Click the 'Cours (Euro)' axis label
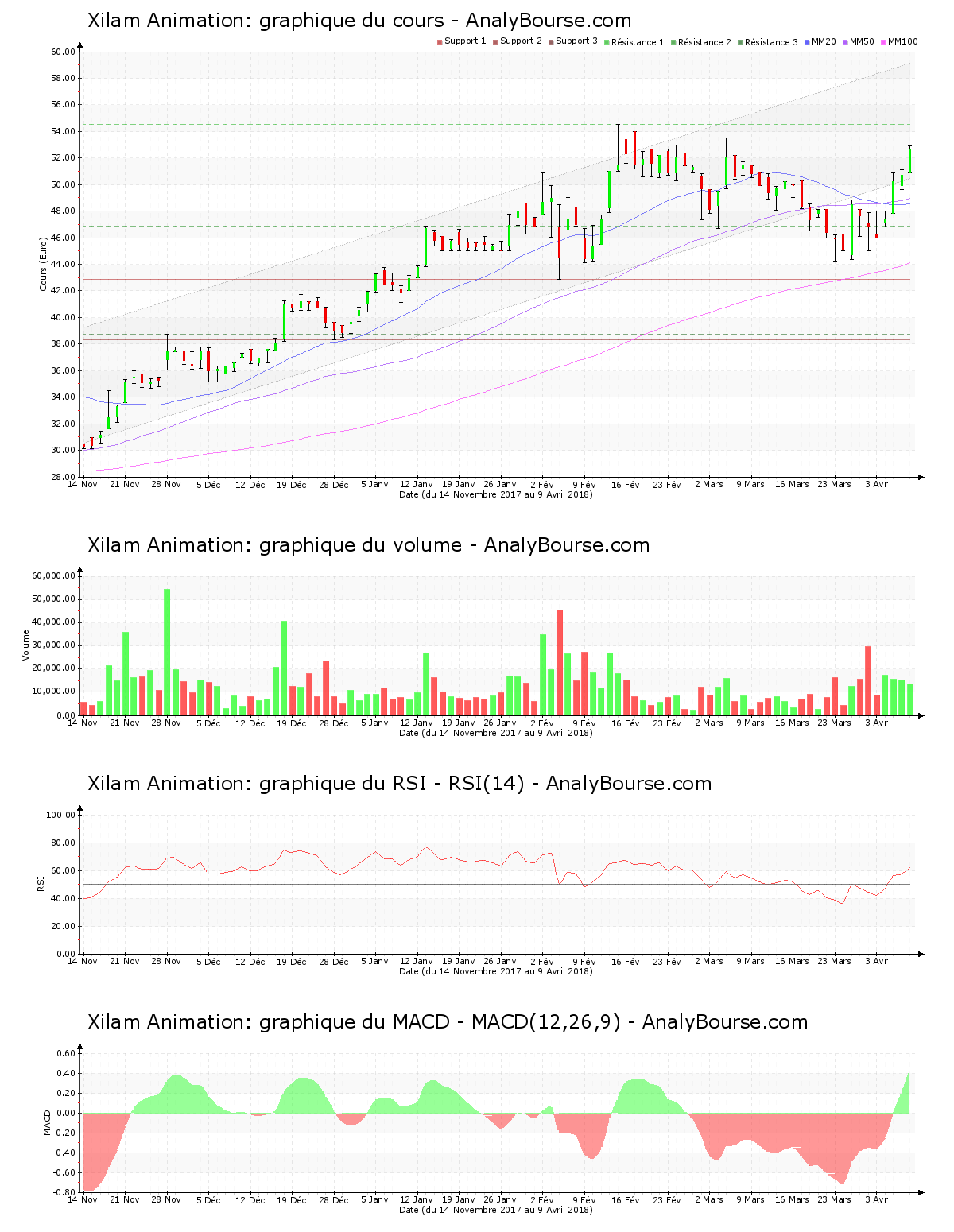Screen dimensions: 954x1232 pos(44,264)
